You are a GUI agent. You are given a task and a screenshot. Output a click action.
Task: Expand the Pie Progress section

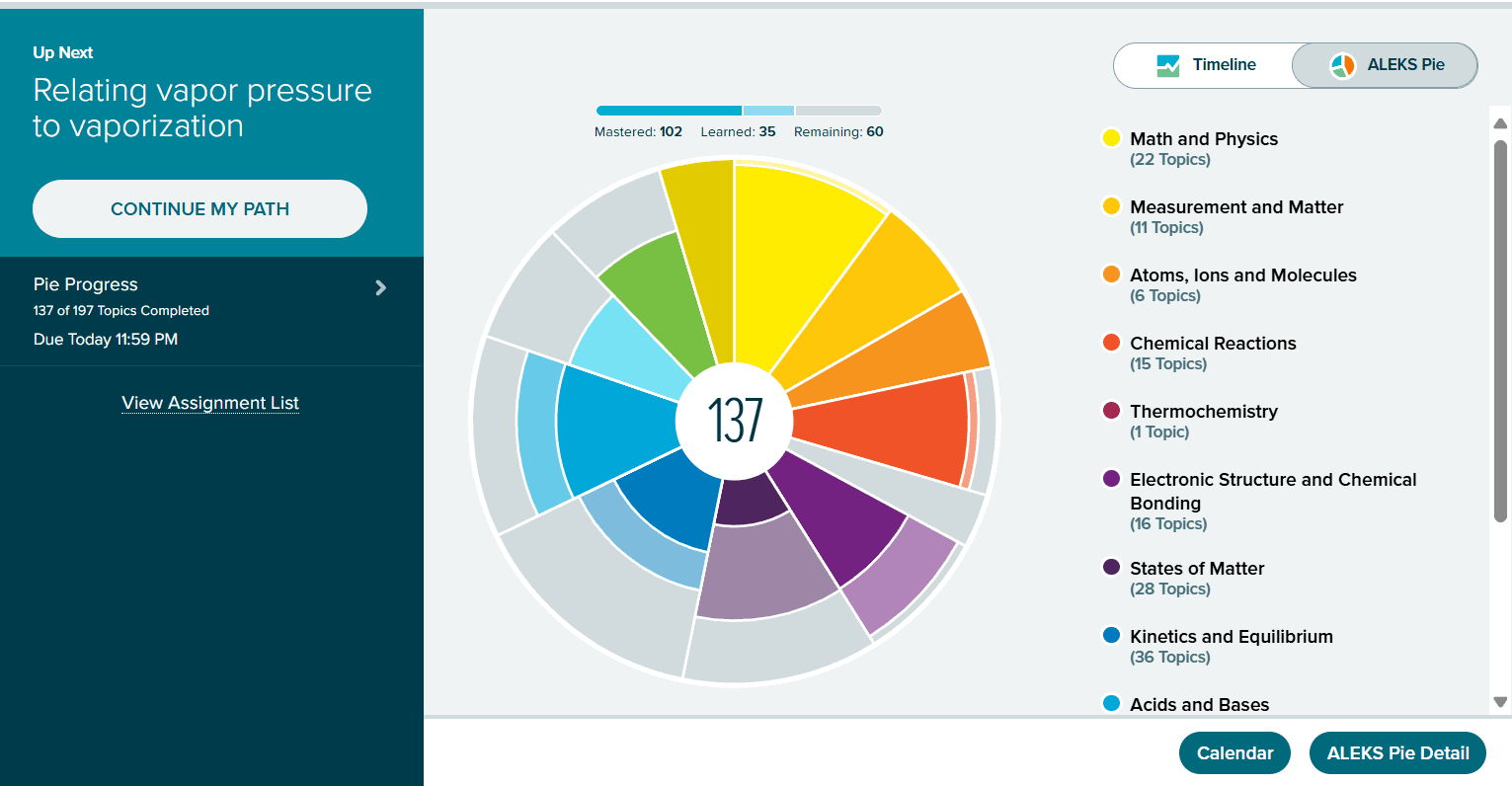tap(380, 287)
